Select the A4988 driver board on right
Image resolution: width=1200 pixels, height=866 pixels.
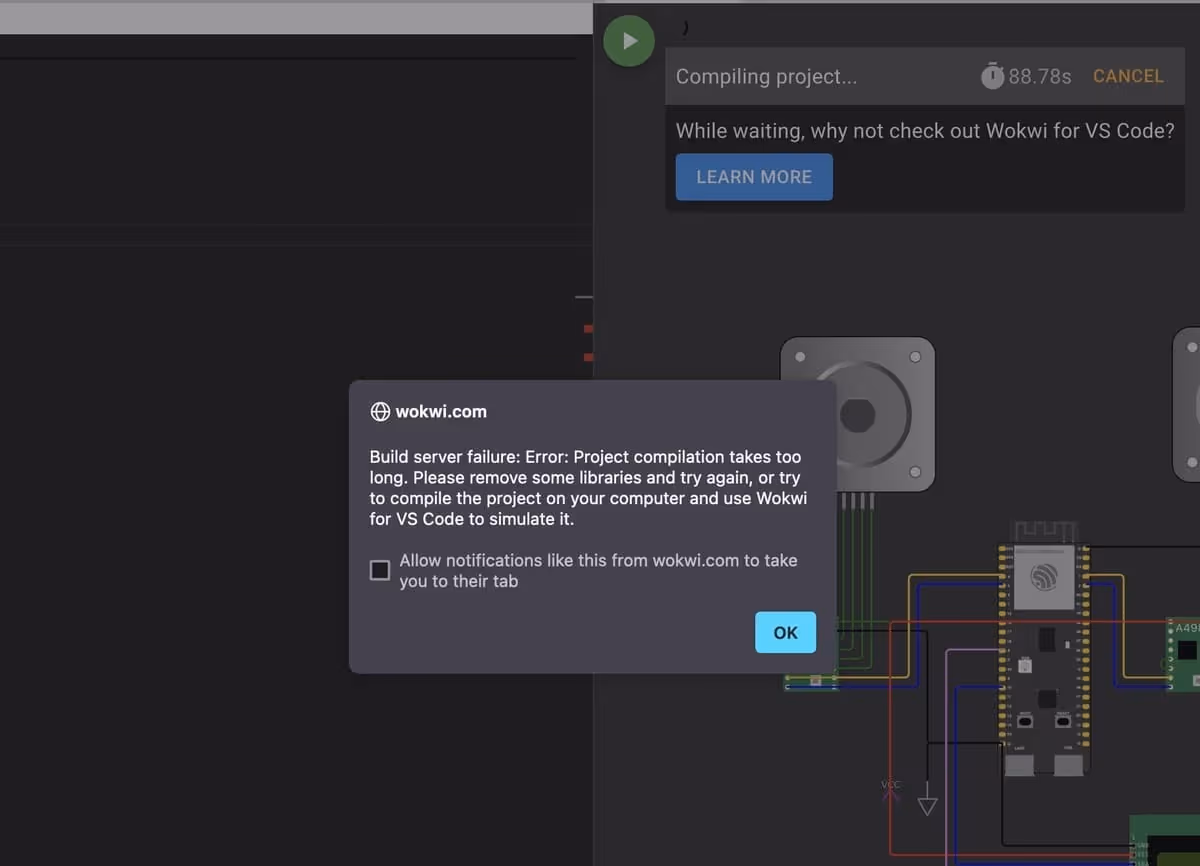[x=1185, y=653]
